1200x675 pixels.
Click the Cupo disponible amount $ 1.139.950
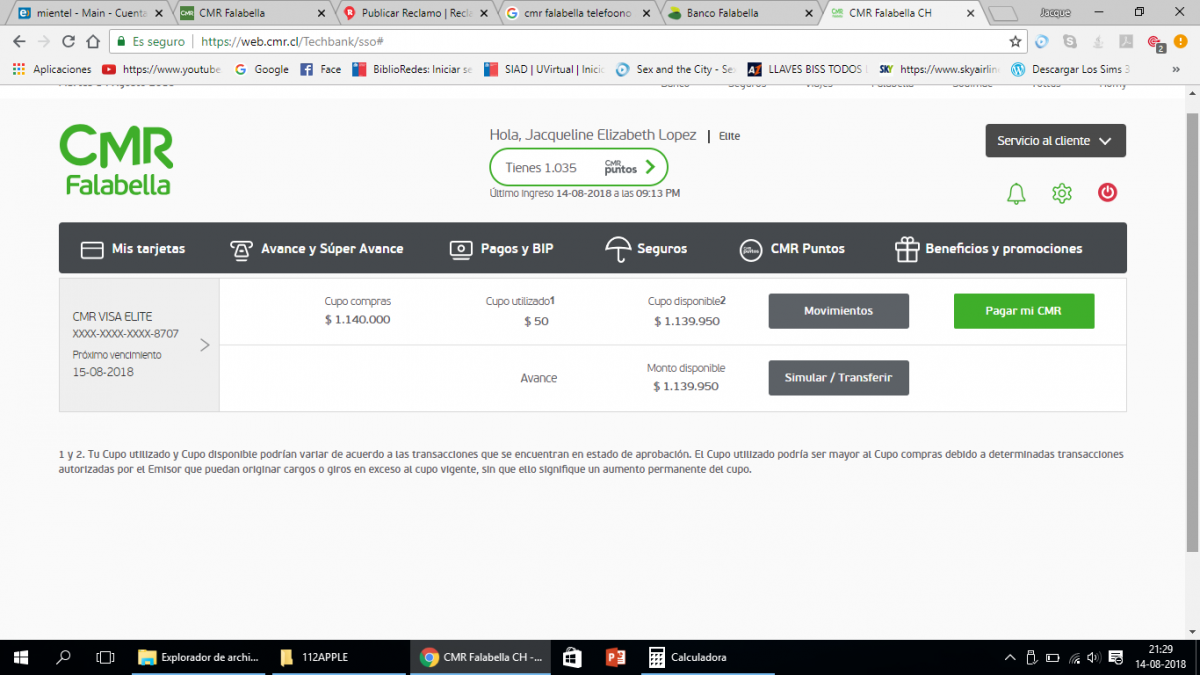tap(686, 321)
